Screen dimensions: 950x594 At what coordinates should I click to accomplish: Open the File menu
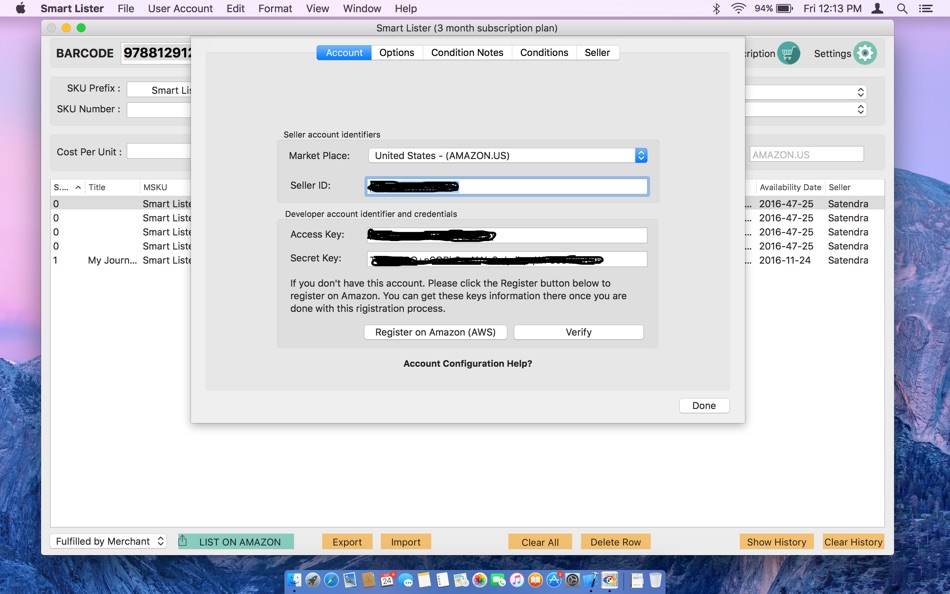point(126,8)
